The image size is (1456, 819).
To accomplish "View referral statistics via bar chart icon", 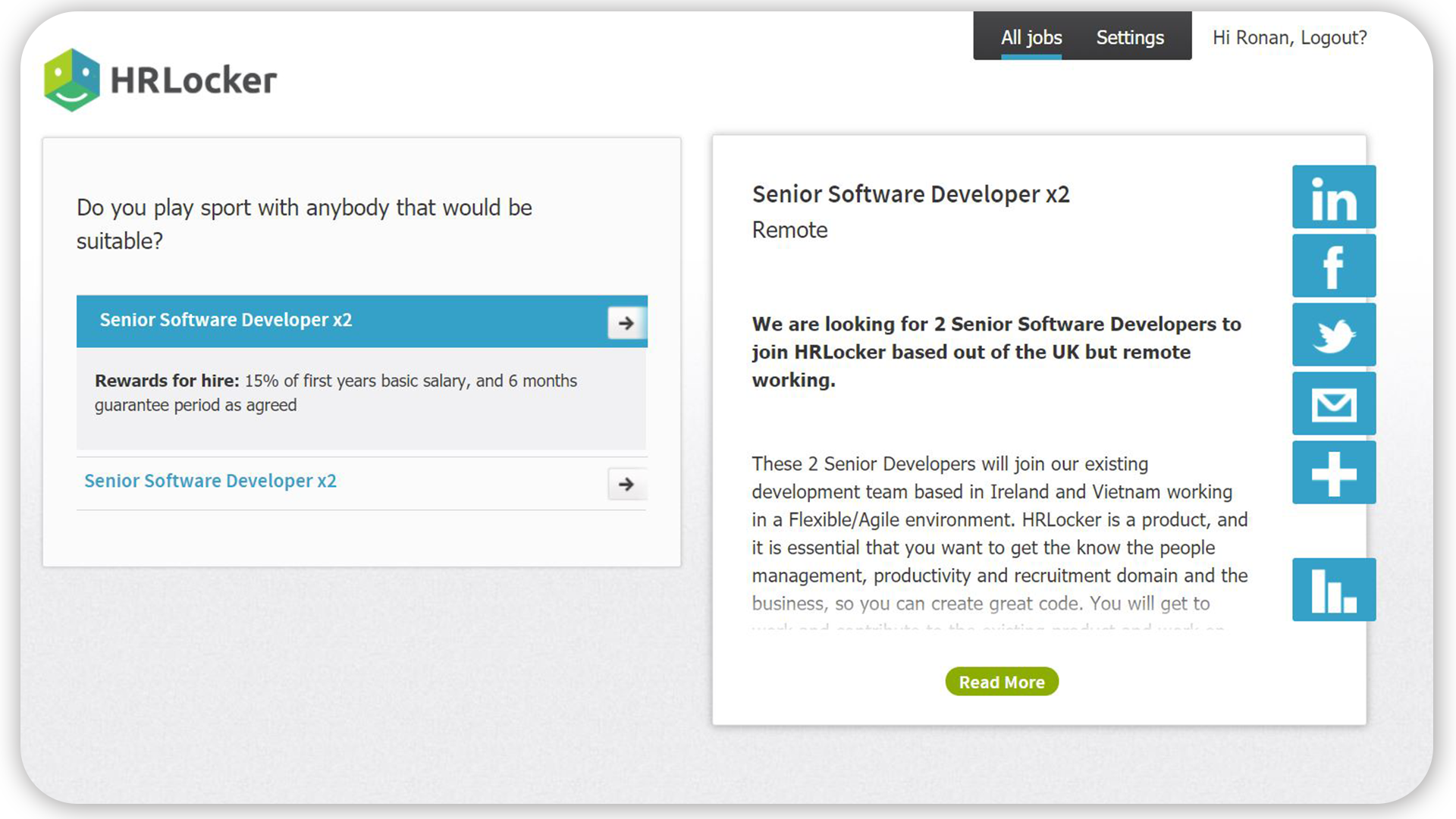I will tap(1333, 589).
